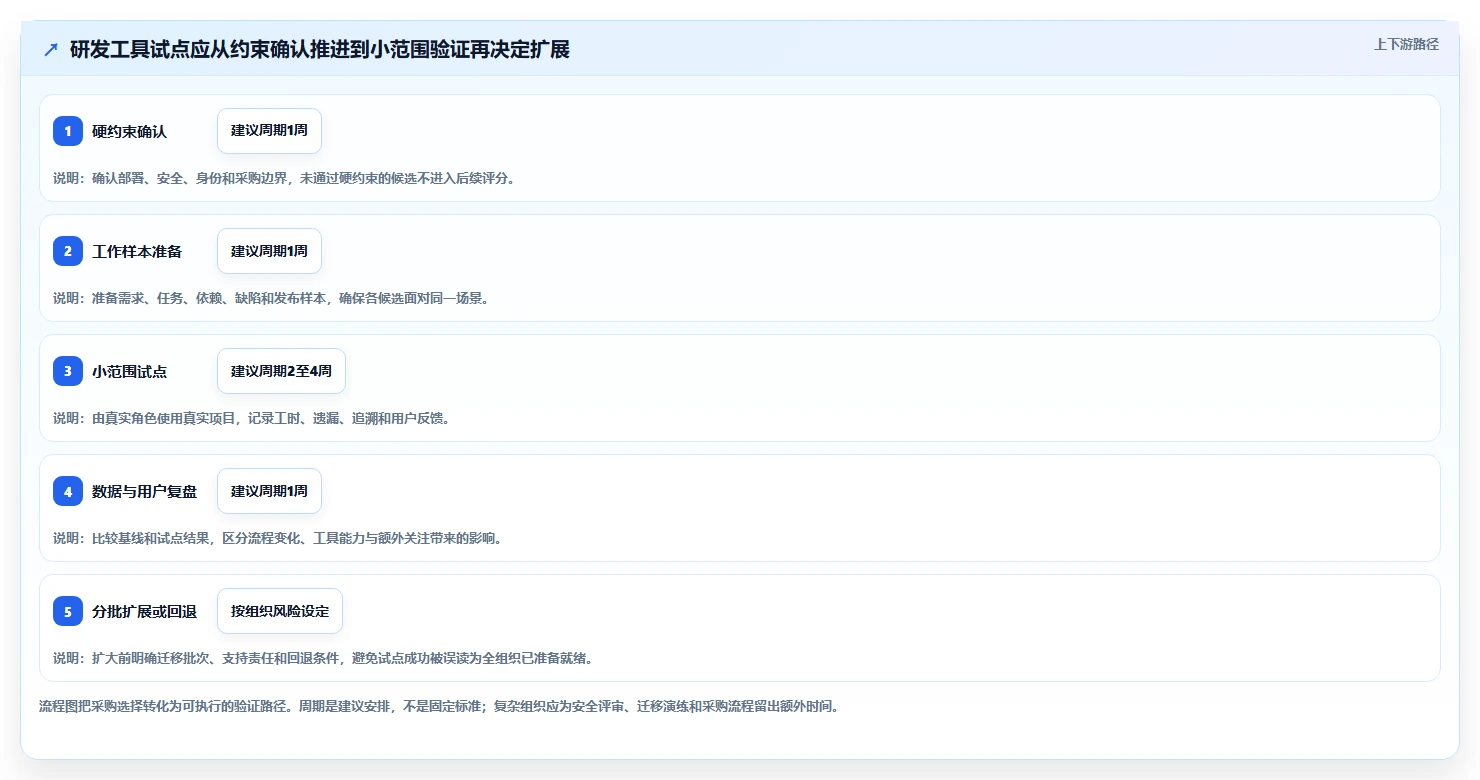Click description starting 说明：确认部署、安全
Screen dimensions: 1480x780
pos(284,178)
